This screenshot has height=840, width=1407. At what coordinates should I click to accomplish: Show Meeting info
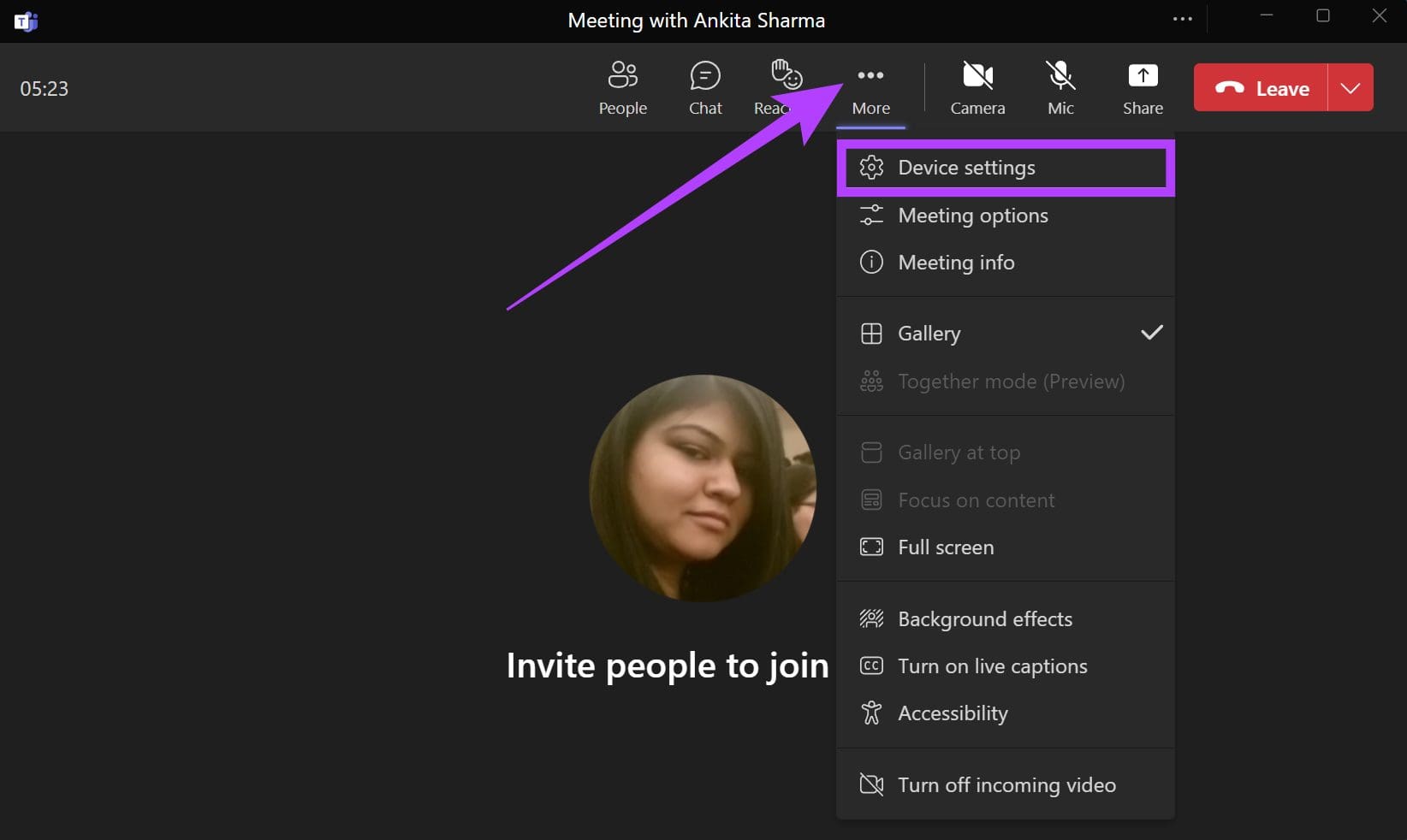tap(1006, 263)
